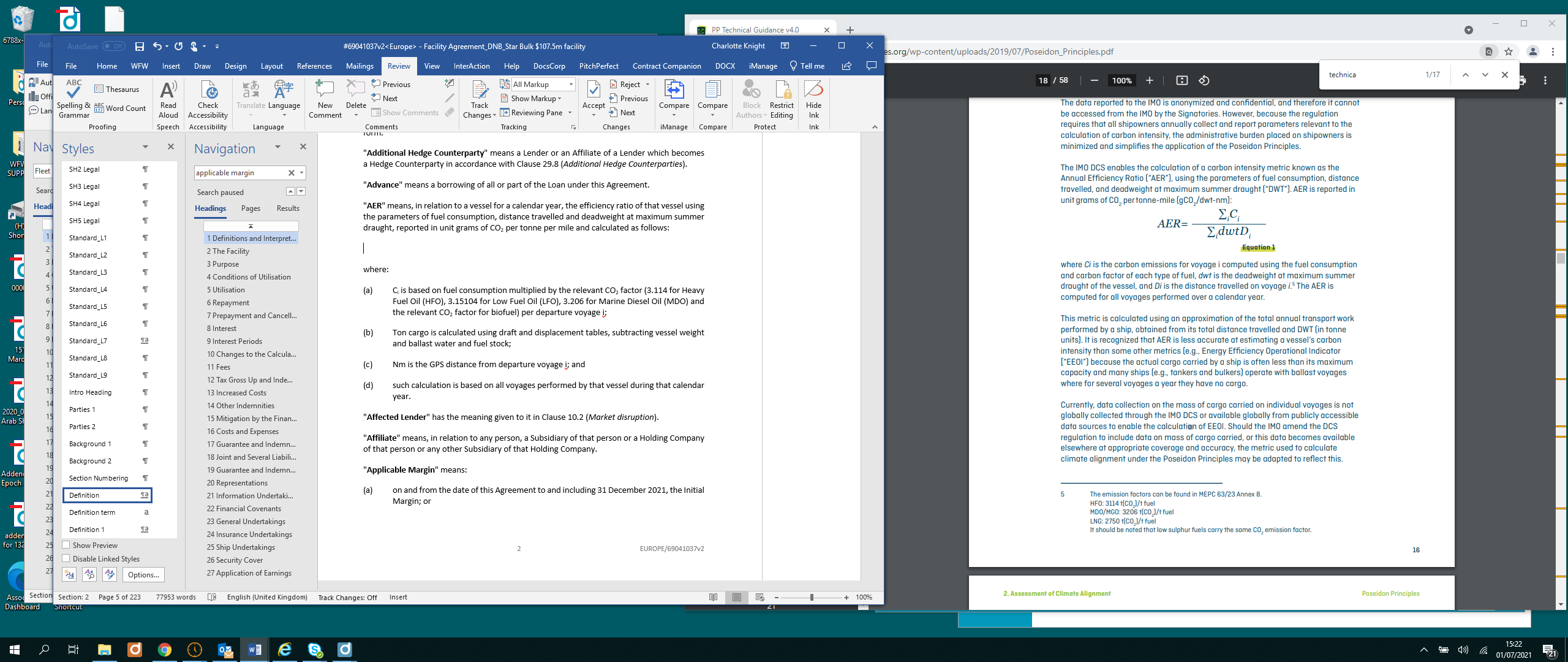The image size is (1568, 662).
Task: Adjust the Word zoom slider
Action: point(812,597)
